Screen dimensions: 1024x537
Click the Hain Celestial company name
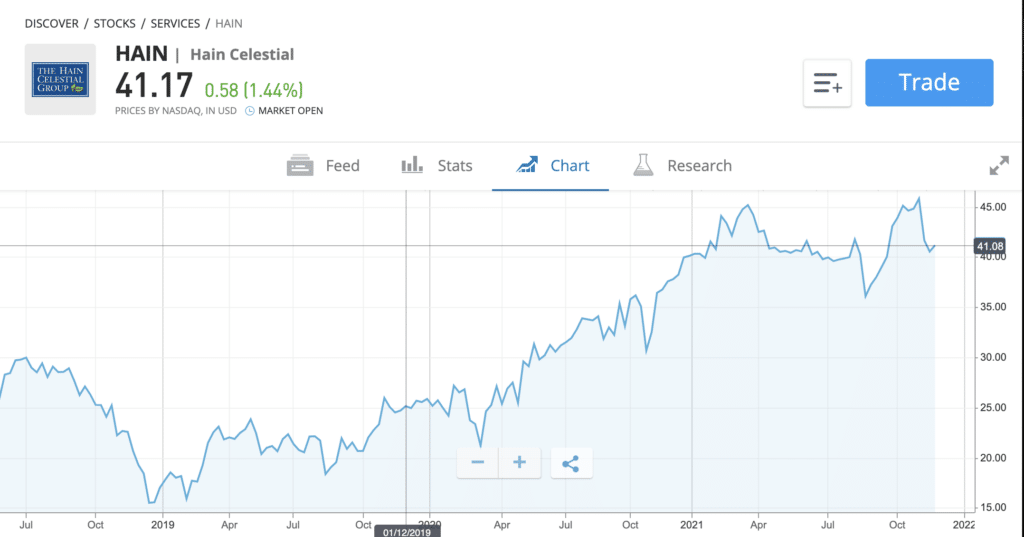pos(242,54)
